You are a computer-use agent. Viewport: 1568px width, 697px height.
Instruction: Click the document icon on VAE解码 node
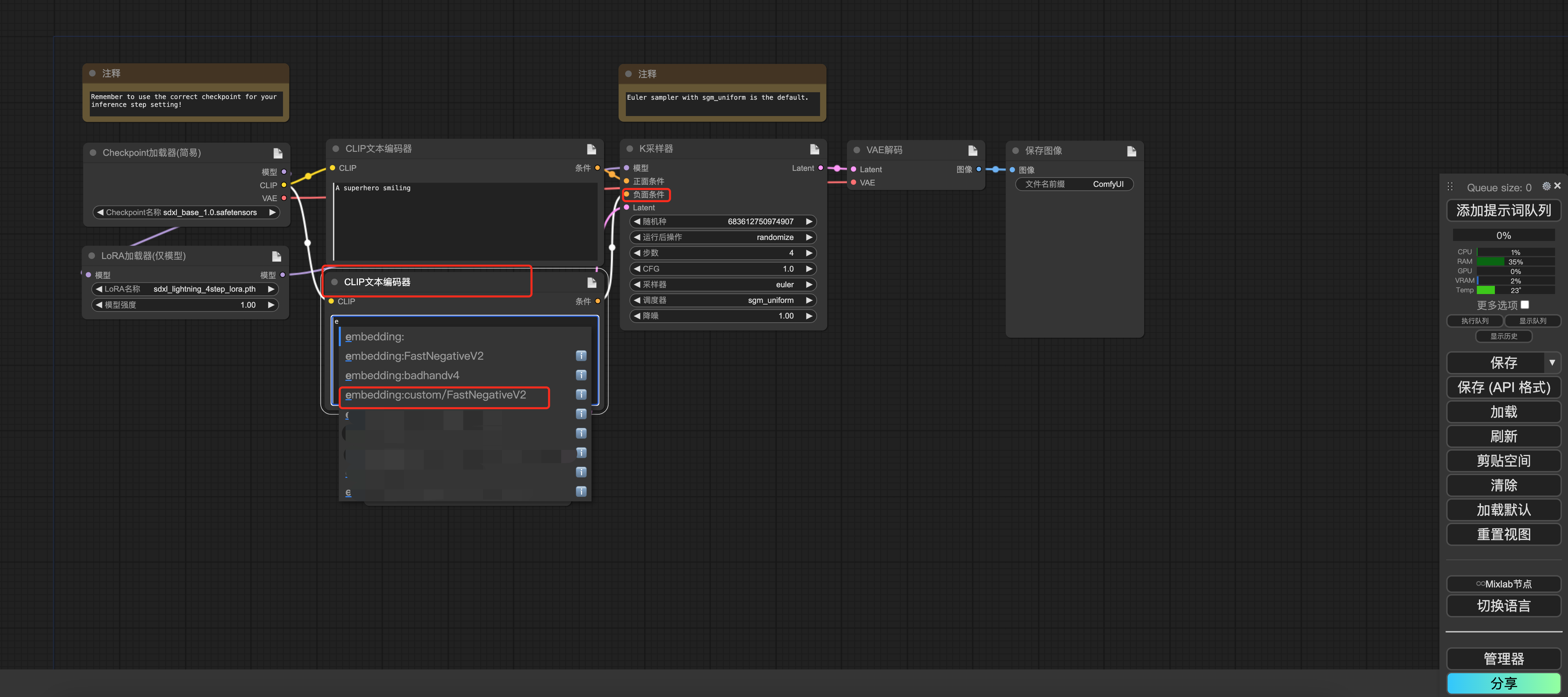(x=972, y=150)
